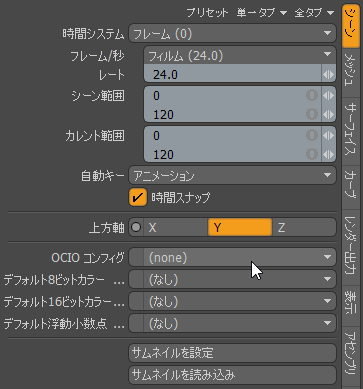Click the arrow stepper of シーン範囲 end field

pos(328,114)
